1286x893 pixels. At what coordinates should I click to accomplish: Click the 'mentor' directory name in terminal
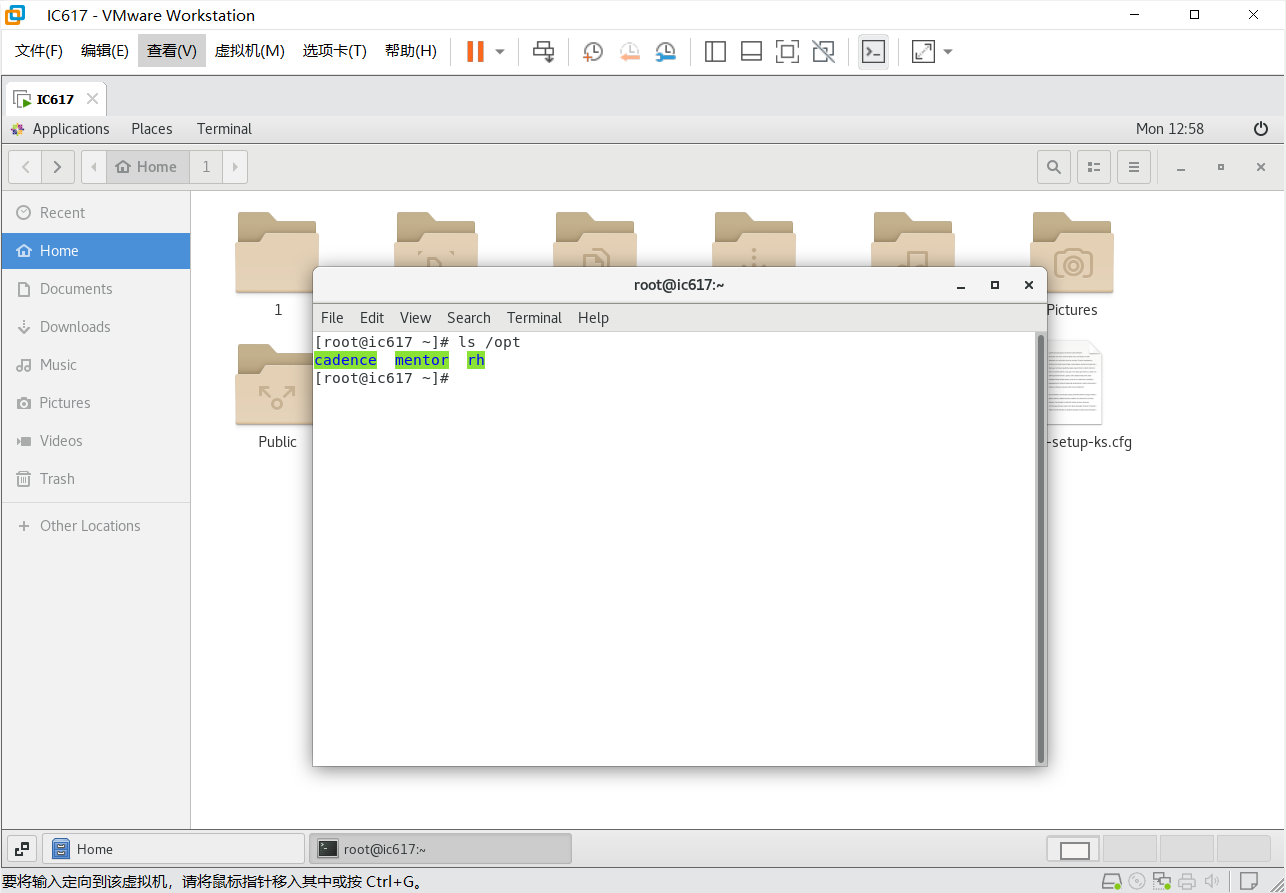point(422,360)
